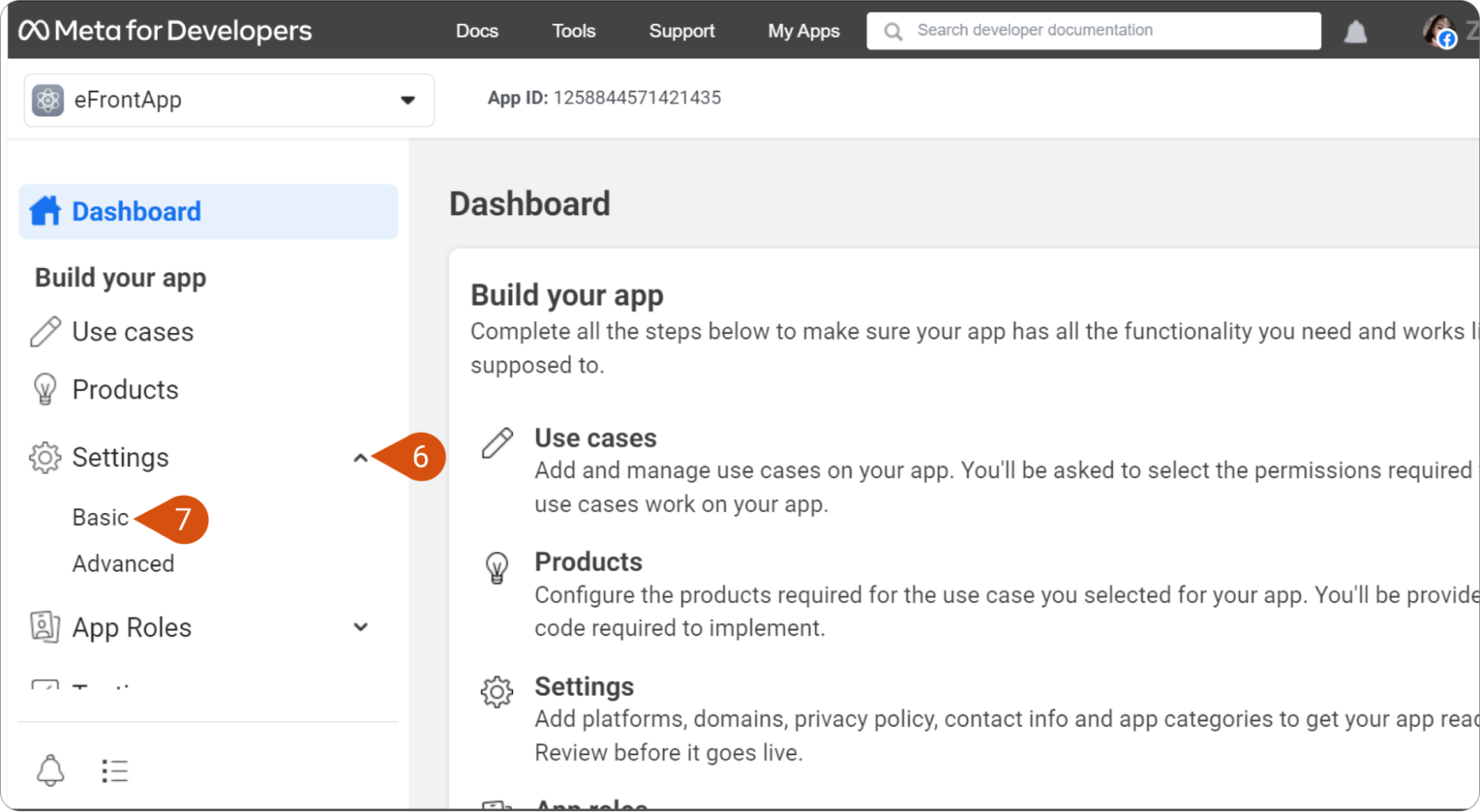This screenshot has height=812, width=1480.
Task: Open notifications bell in top bar
Action: click(1355, 32)
